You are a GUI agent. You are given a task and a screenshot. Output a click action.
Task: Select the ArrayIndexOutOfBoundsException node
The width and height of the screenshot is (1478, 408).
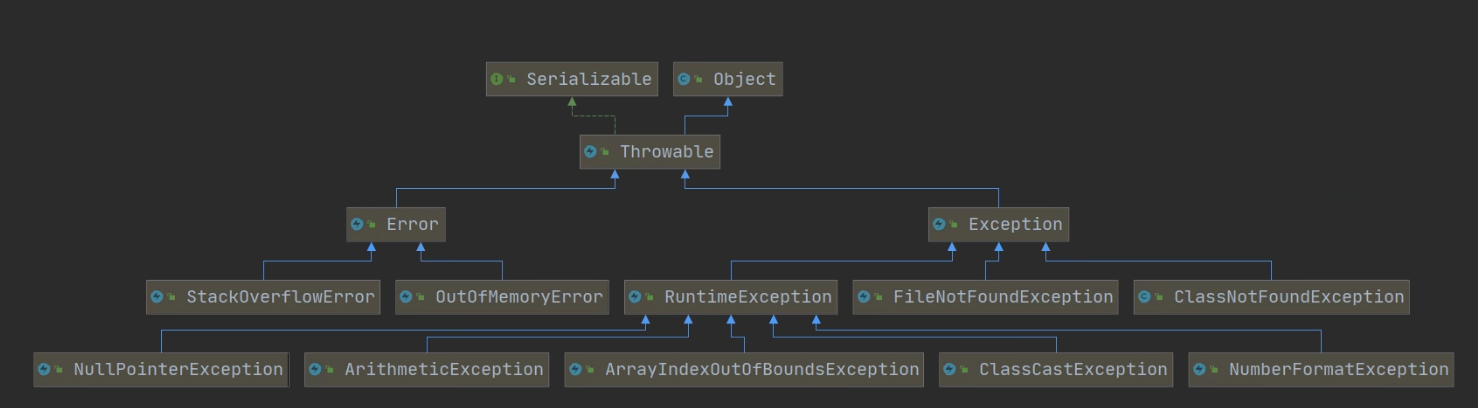click(743, 370)
